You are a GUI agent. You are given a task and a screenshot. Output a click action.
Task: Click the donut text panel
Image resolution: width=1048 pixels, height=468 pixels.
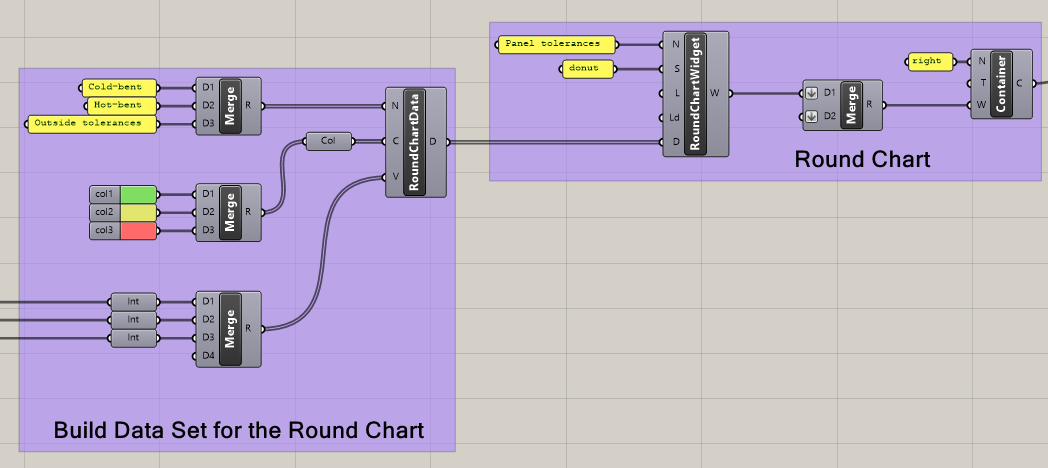pos(585,69)
